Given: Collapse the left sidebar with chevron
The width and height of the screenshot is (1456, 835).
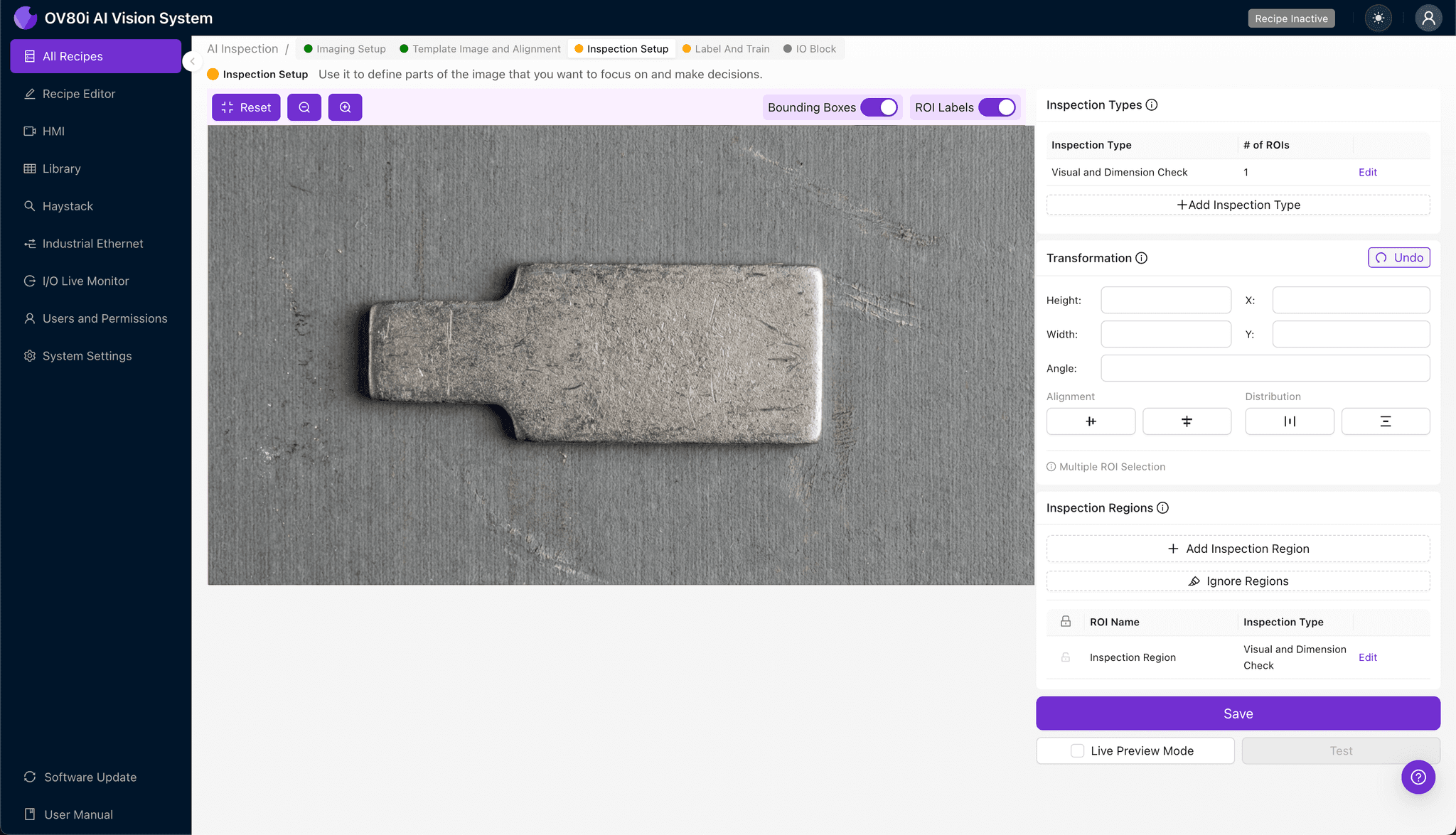Looking at the screenshot, I should click(192, 61).
